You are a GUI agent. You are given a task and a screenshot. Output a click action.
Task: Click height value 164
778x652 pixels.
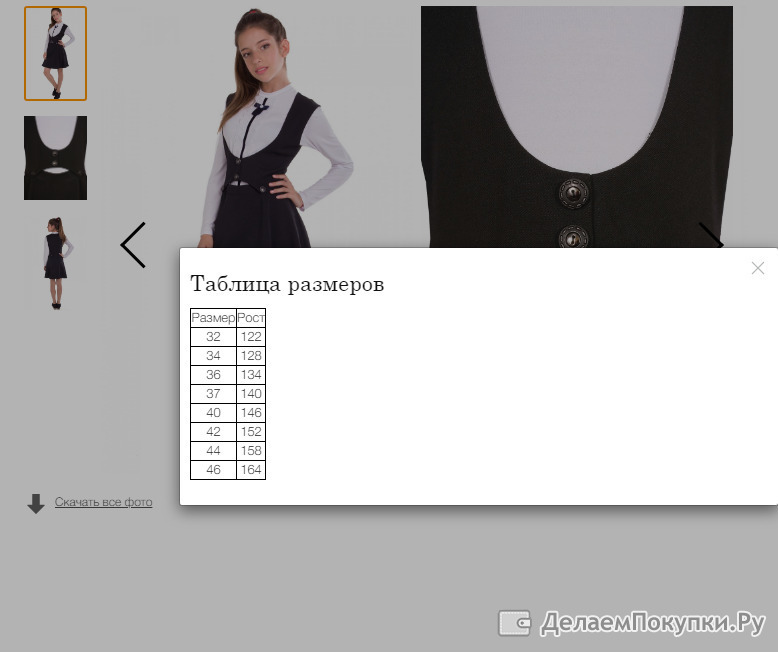(251, 470)
